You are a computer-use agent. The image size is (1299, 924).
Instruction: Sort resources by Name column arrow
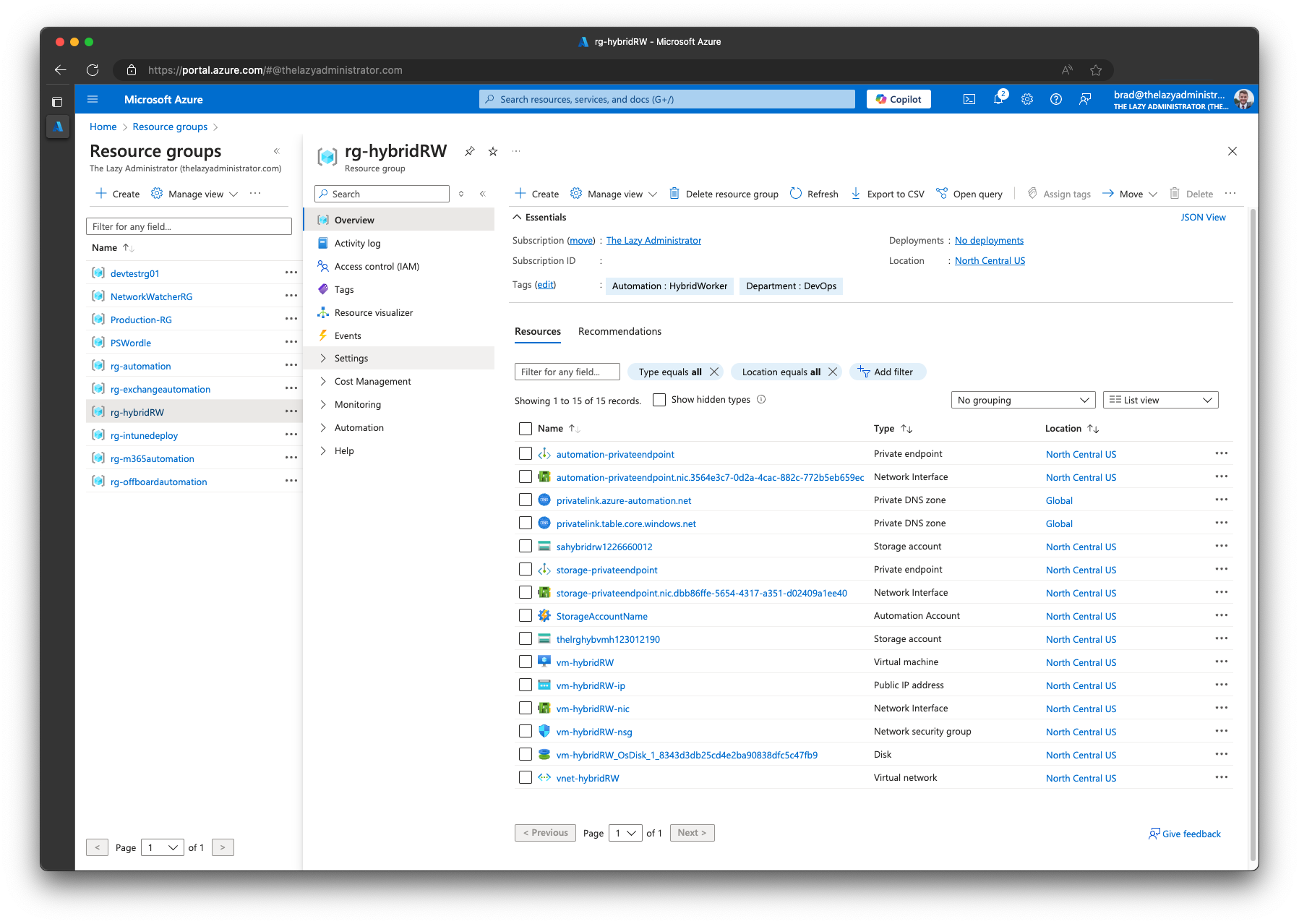click(x=574, y=429)
